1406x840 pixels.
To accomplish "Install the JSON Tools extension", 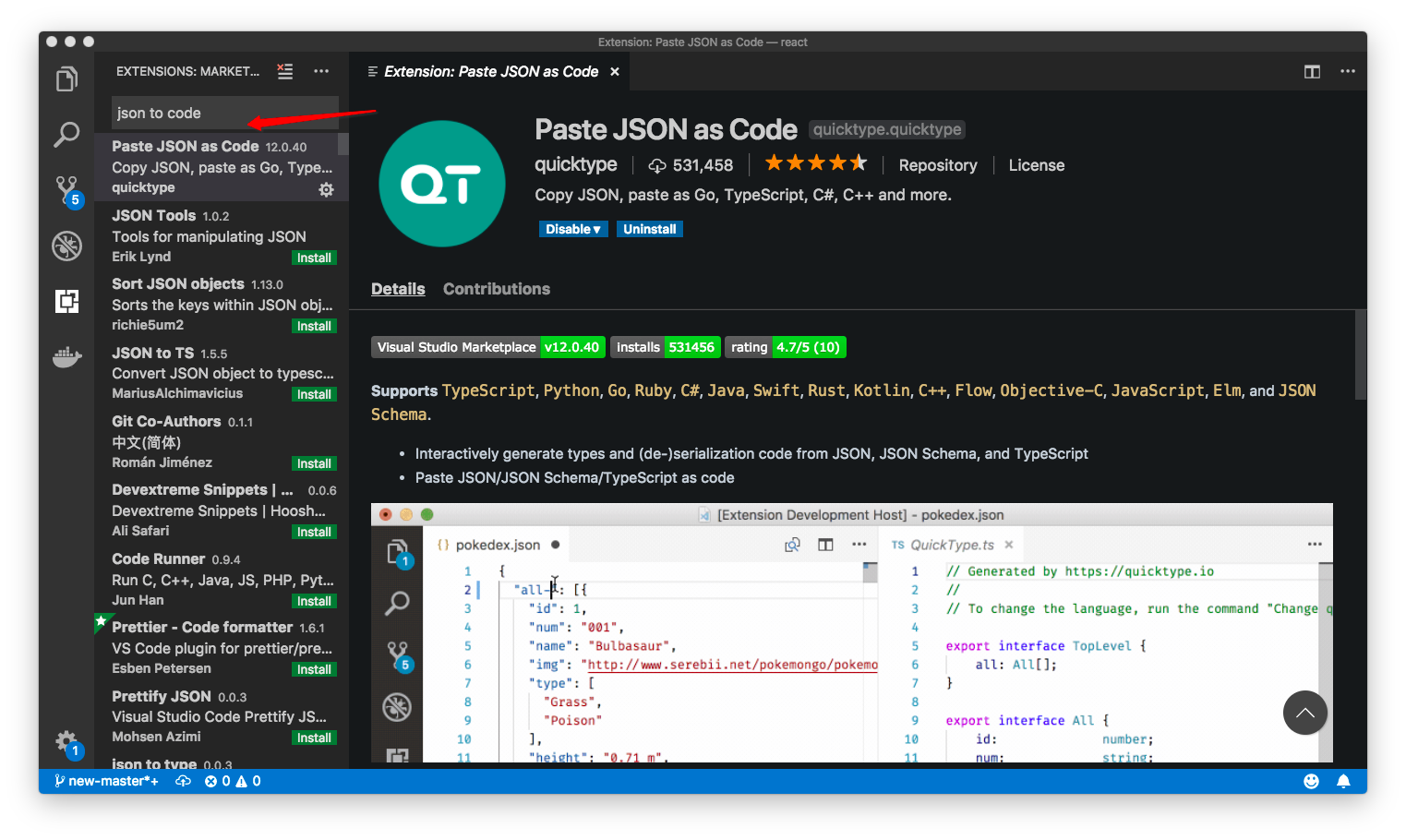I will pos(314,258).
